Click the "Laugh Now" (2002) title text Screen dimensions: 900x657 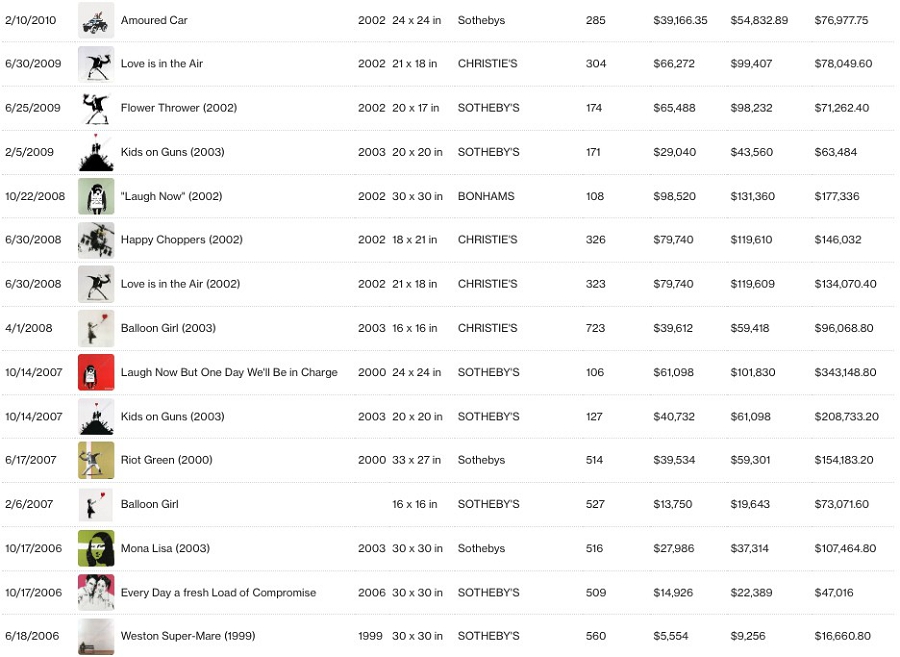point(171,196)
